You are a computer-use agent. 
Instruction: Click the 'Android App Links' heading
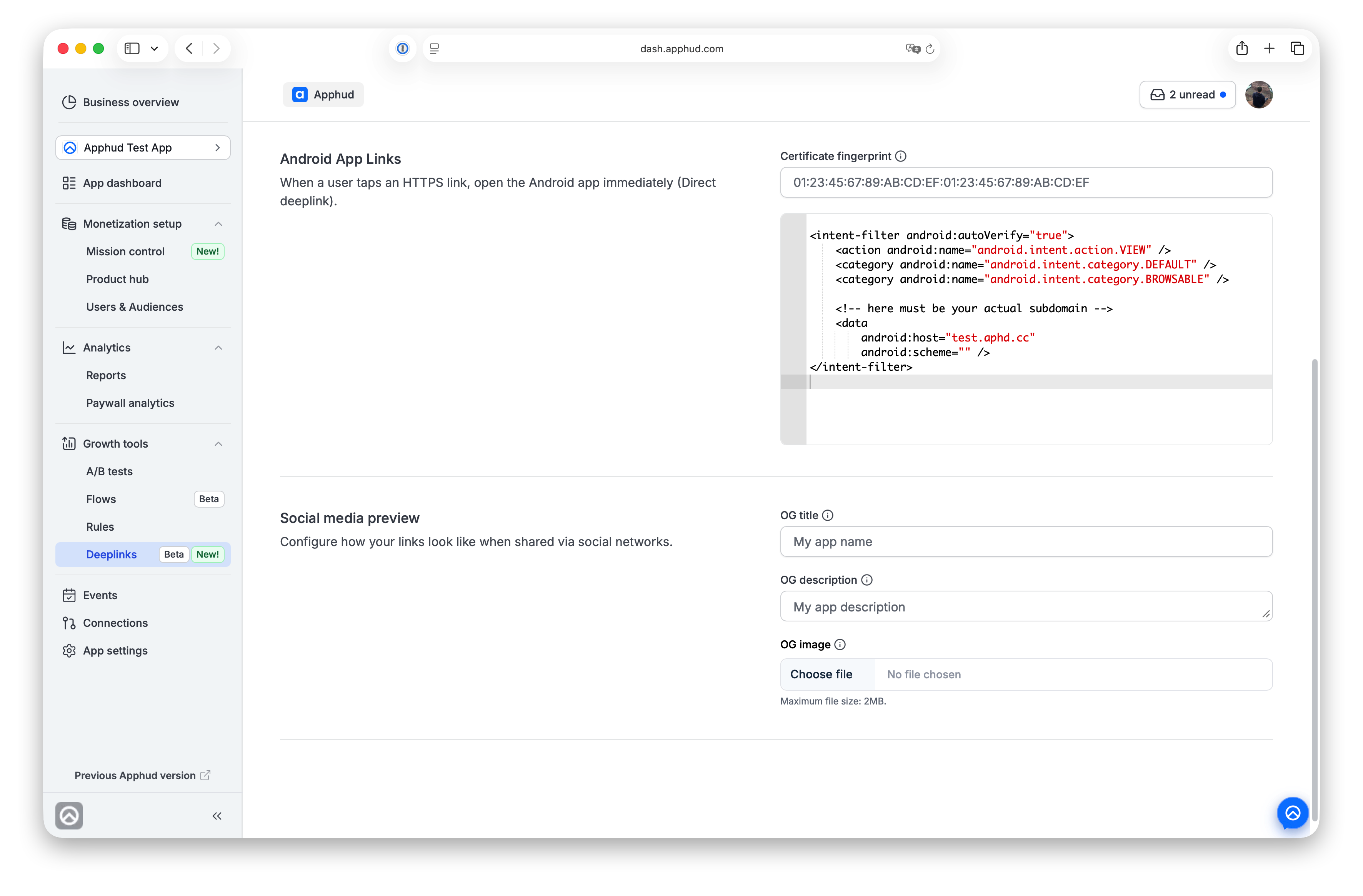(x=340, y=158)
